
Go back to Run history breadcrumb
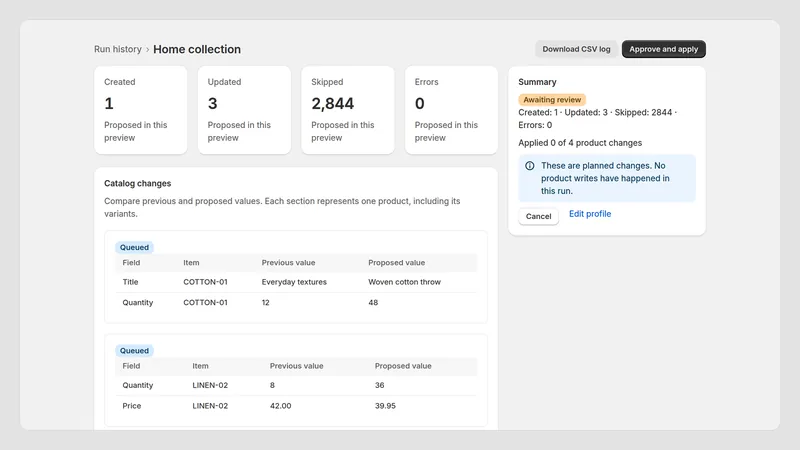(x=118, y=49)
